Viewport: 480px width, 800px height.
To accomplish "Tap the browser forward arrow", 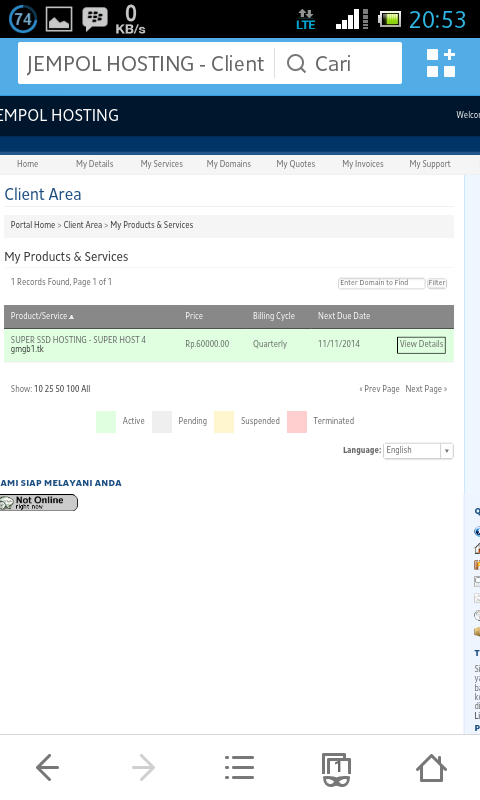I will (x=143, y=767).
